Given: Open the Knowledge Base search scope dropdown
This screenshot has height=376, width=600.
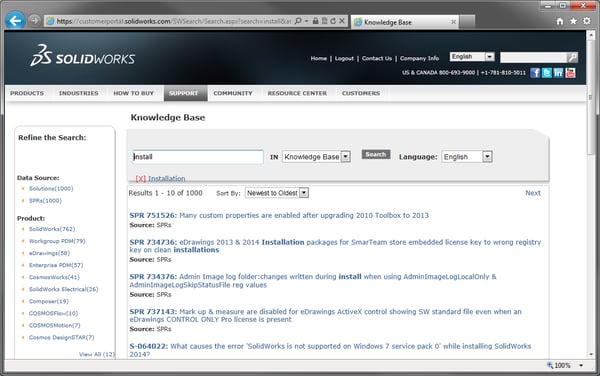Looking at the screenshot, I should coord(316,157).
